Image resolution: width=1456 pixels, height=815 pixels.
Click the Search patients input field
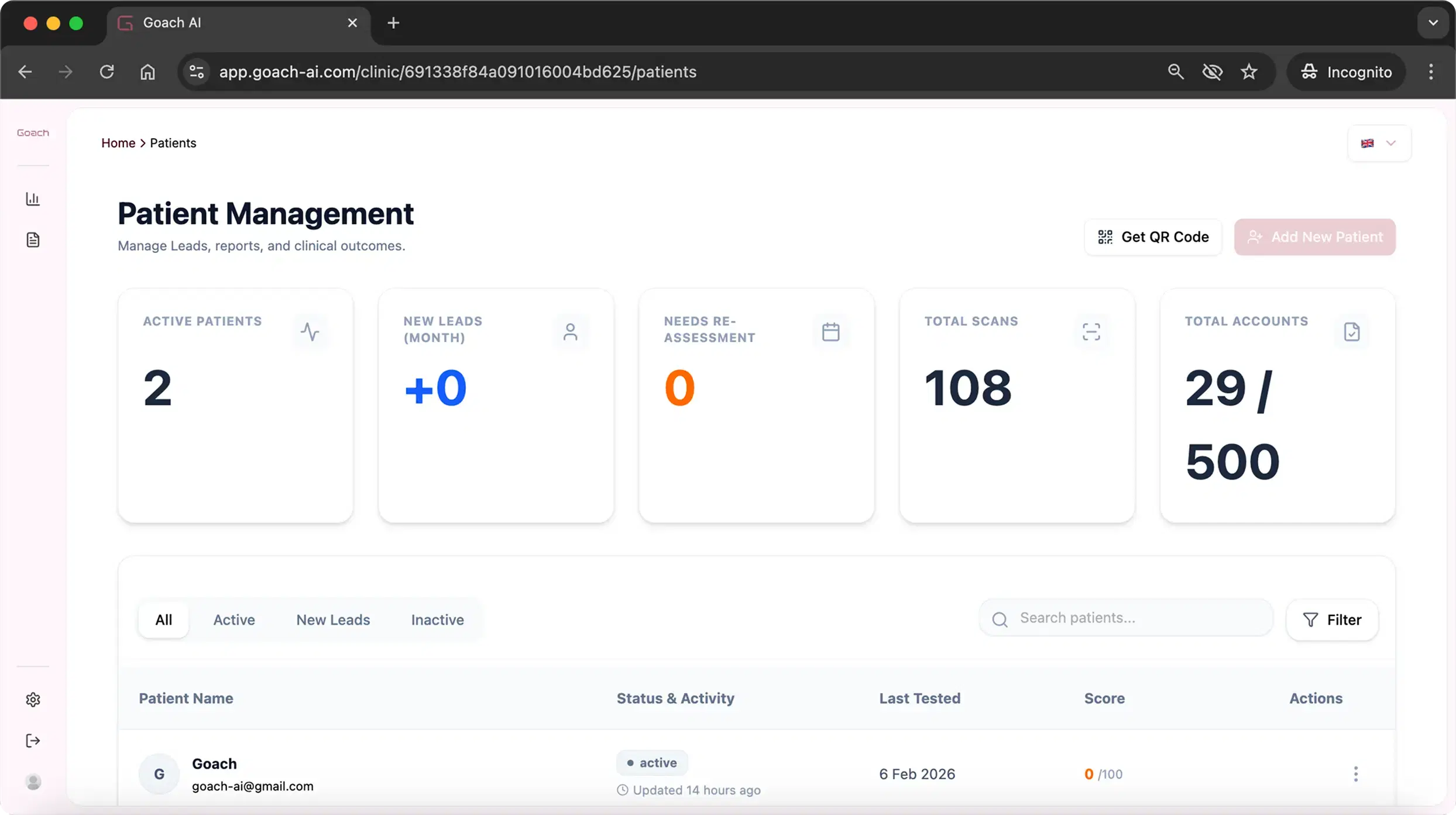[x=1135, y=618]
